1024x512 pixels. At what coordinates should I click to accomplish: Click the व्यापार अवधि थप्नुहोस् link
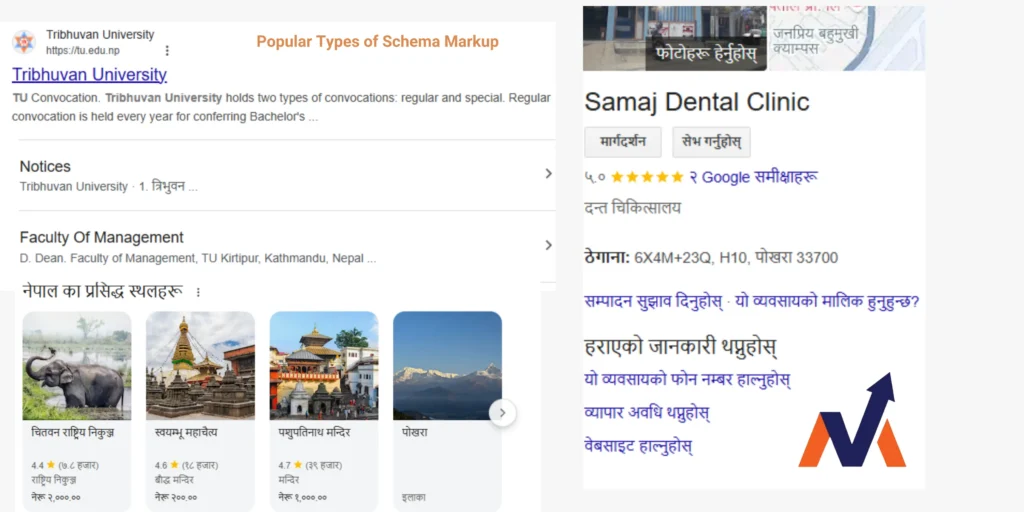tap(647, 413)
